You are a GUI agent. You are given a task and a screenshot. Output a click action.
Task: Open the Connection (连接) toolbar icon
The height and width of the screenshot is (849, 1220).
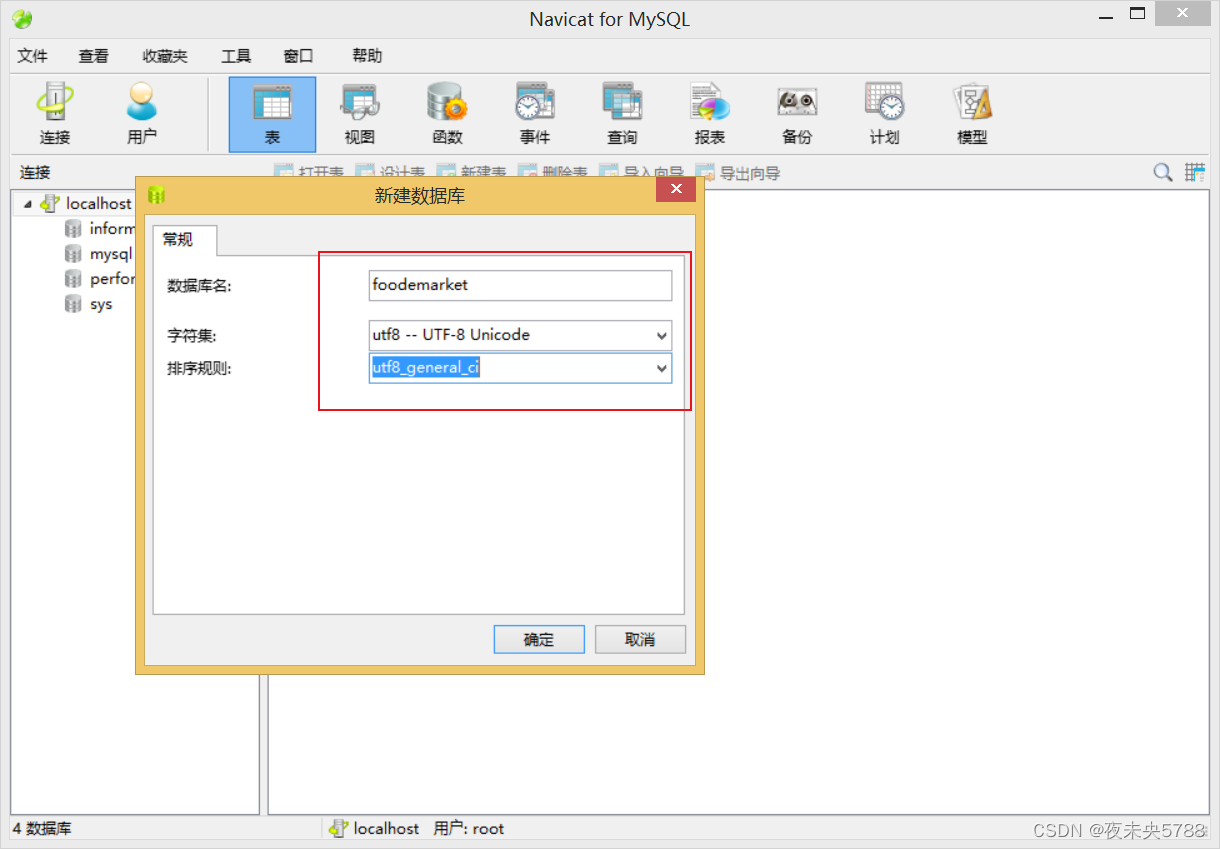coord(55,115)
